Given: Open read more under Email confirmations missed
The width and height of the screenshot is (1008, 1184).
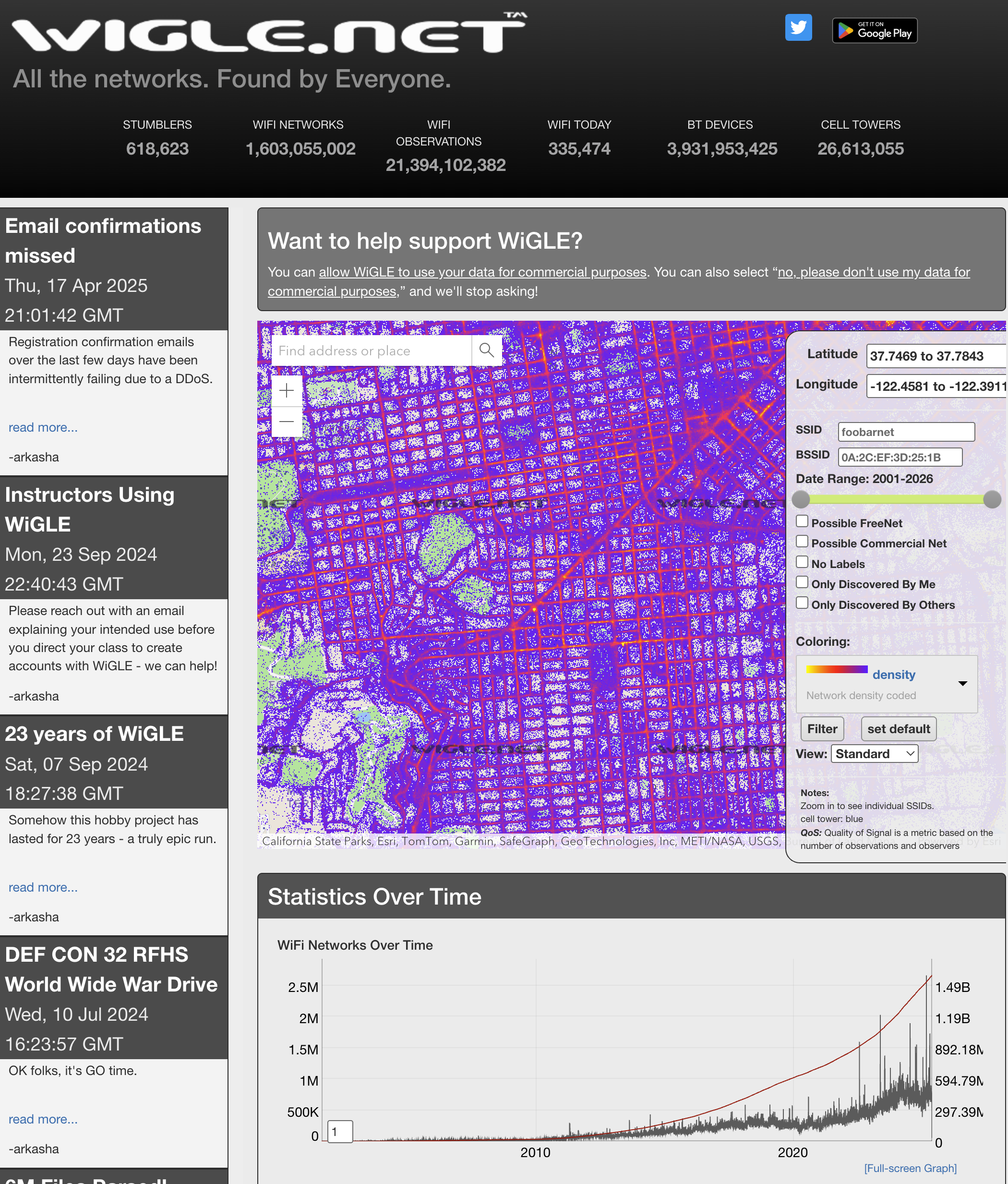Looking at the screenshot, I should pyautogui.click(x=43, y=427).
